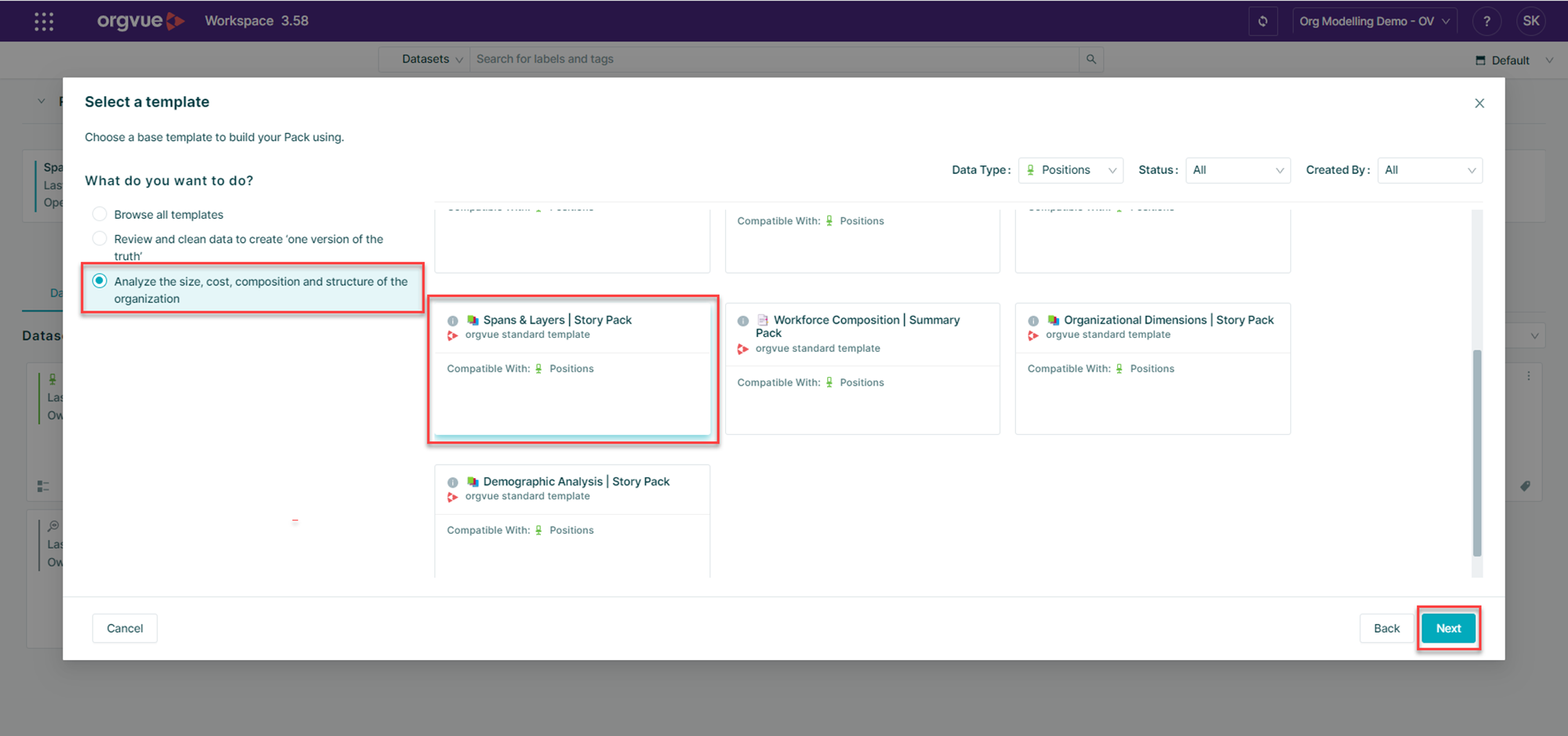Click info icon on Organizational Dimensions card
The image size is (1568, 736).
[1033, 321]
